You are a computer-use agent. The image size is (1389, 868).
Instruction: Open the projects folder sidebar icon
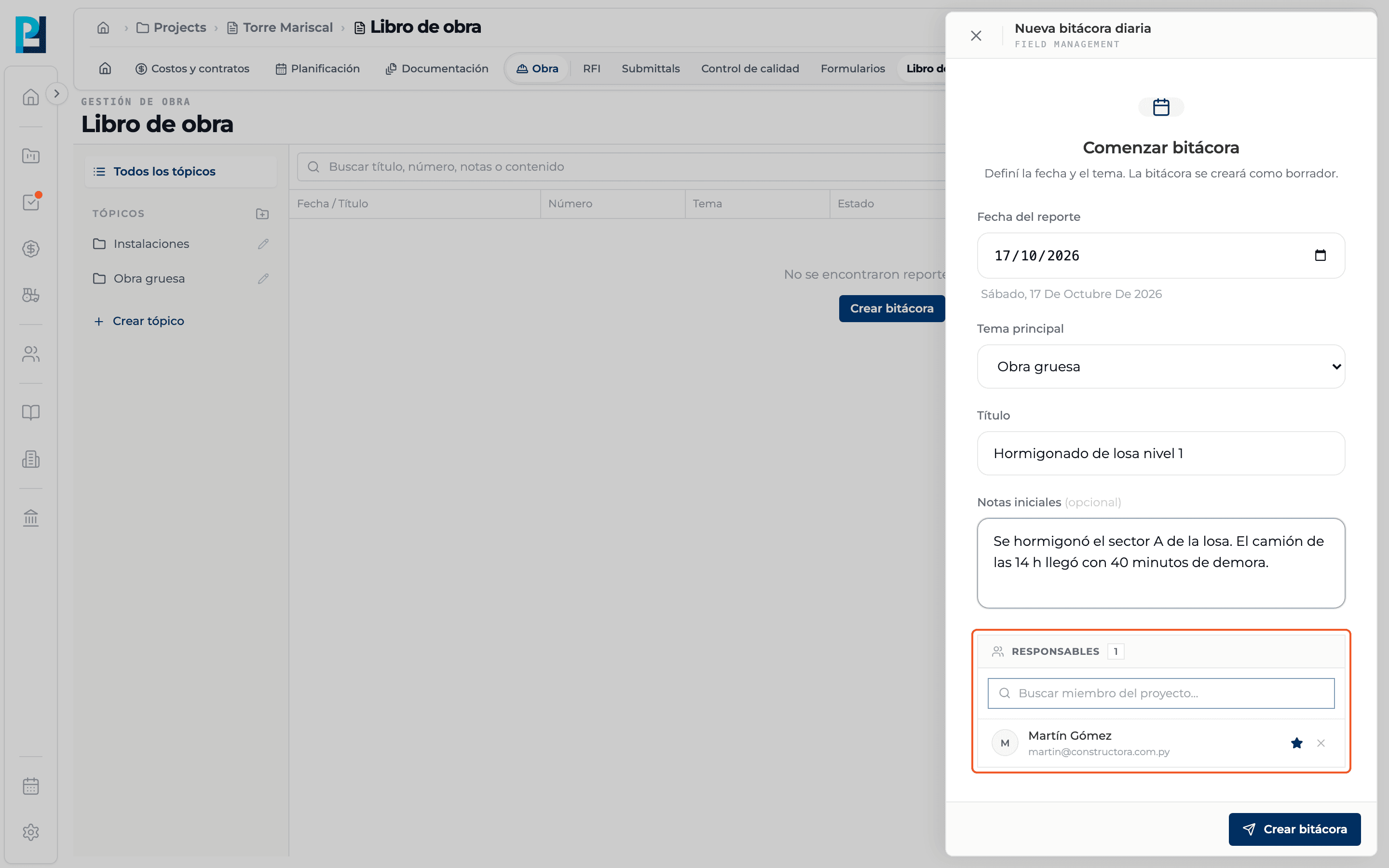click(x=30, y=156)
